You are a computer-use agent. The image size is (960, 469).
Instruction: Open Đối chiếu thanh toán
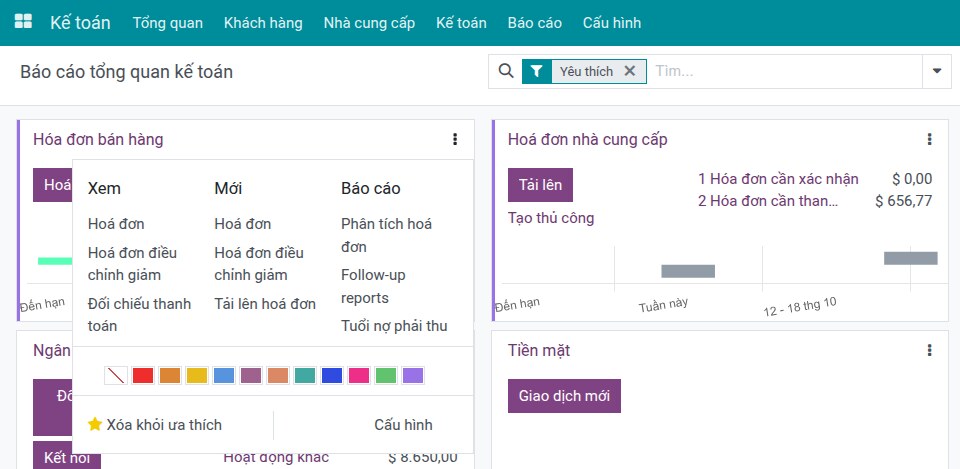point(140,315)
